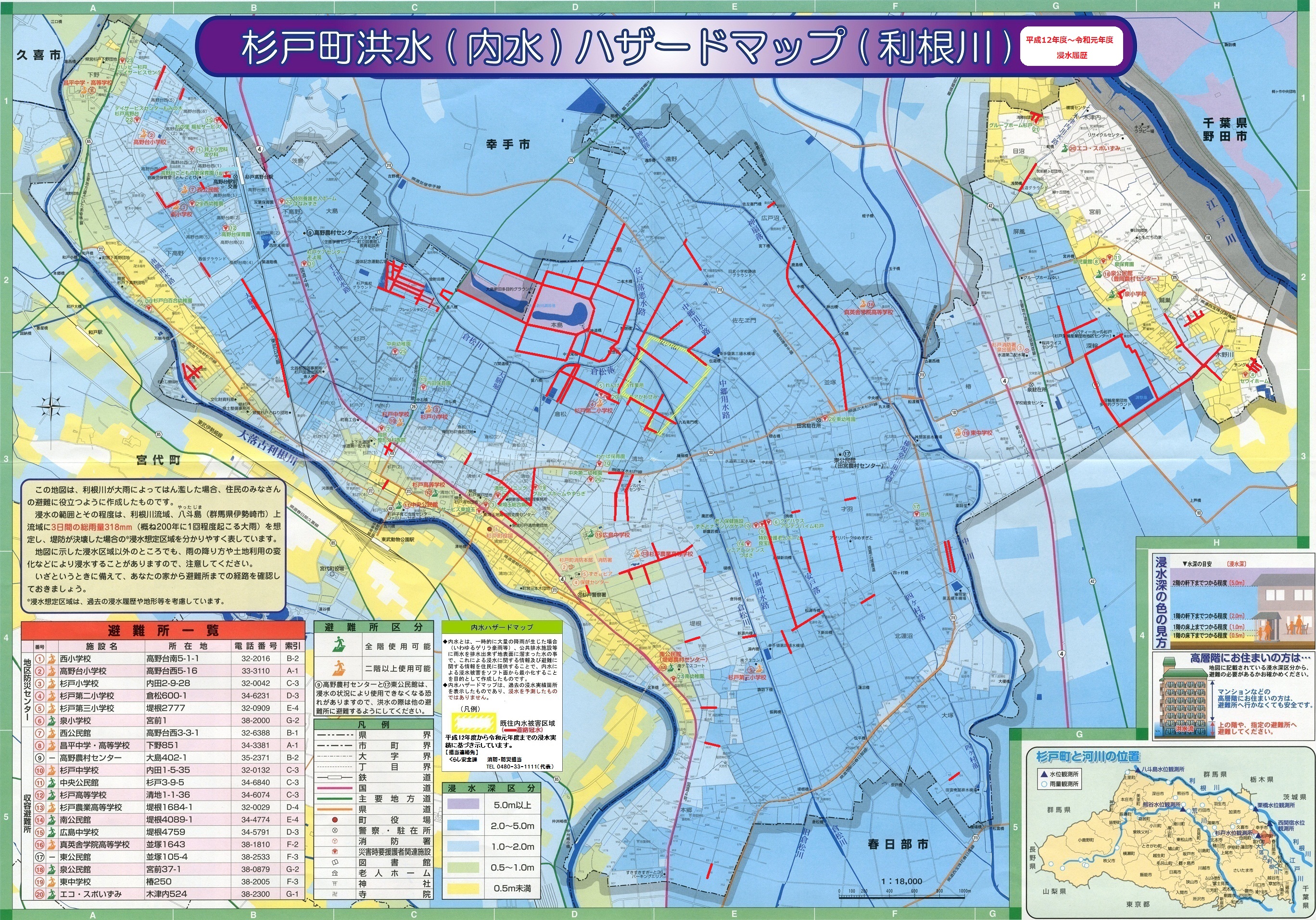The width and height of the screenshot is (1316, 920).
Task: Select the 災害時要援護者関連施設 legend symbol
Action: click(x=334, y=852)
